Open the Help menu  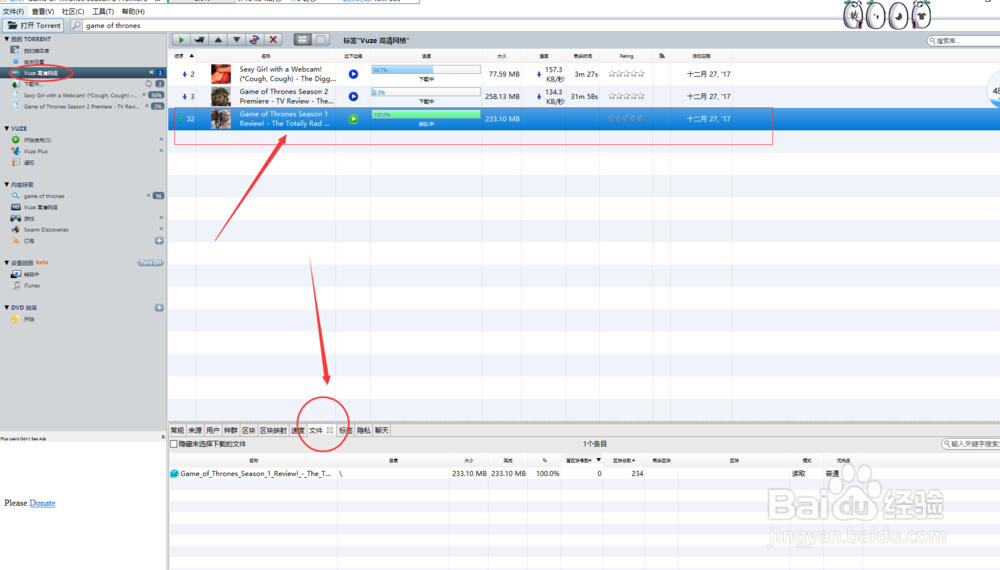pos(133,11)
